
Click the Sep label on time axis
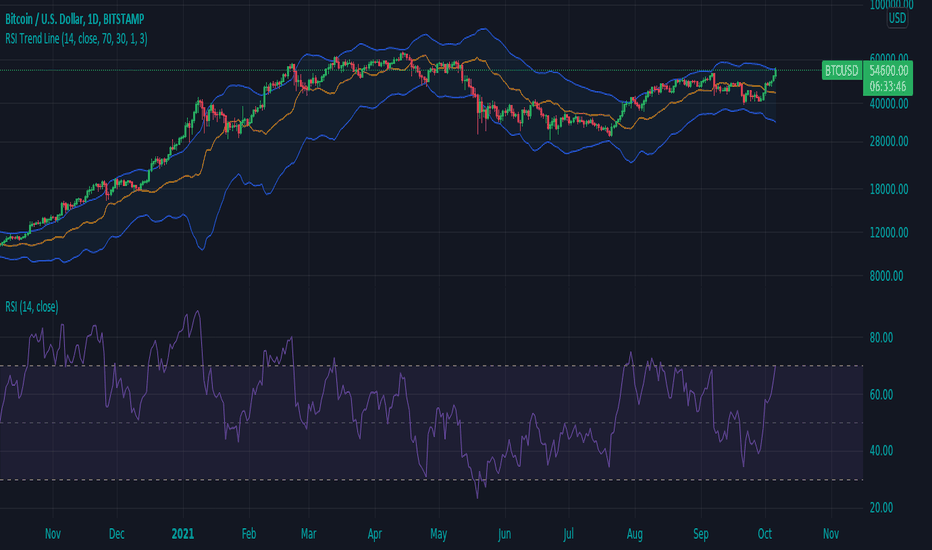point(701,534)
